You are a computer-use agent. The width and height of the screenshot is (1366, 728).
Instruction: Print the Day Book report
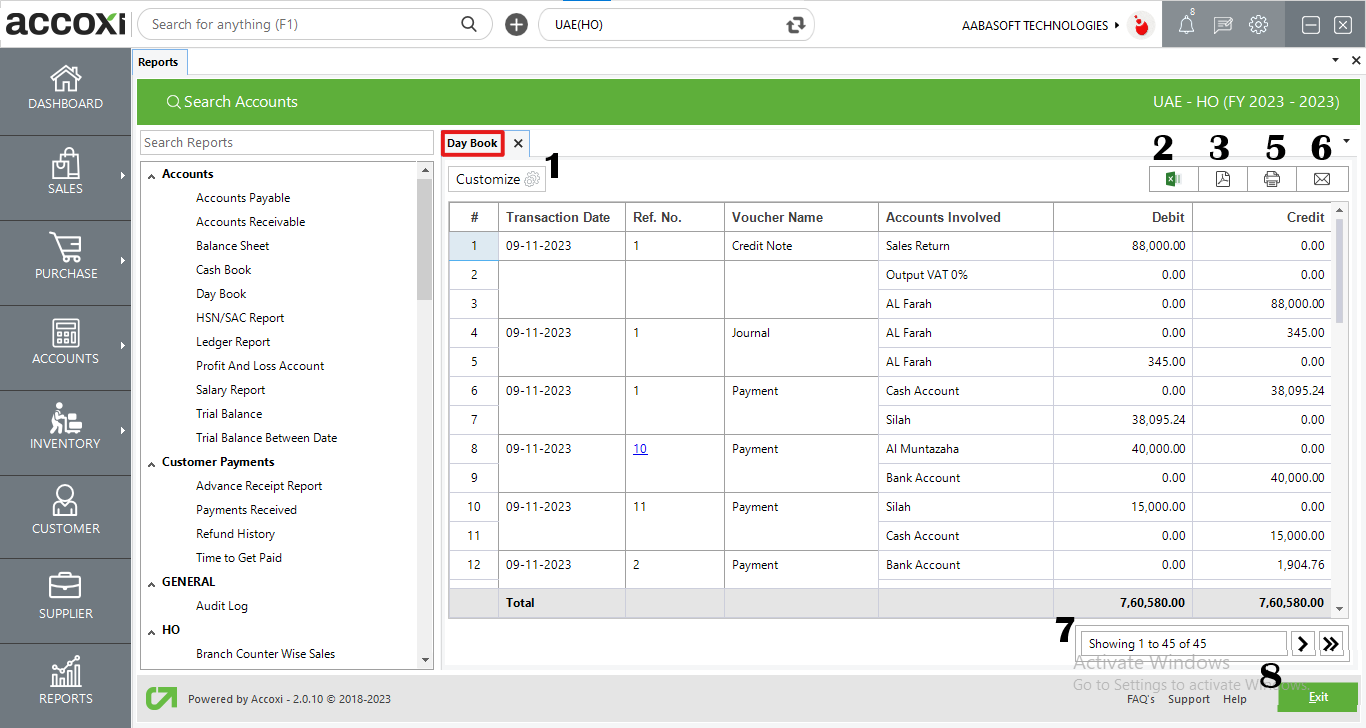coord(1272,179)
